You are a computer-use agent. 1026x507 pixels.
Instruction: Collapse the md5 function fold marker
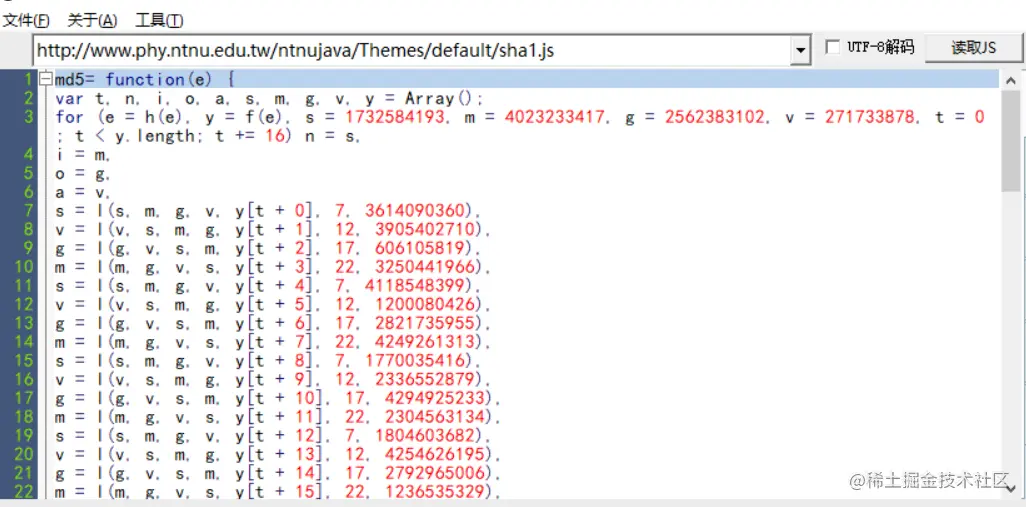(45, 80)
